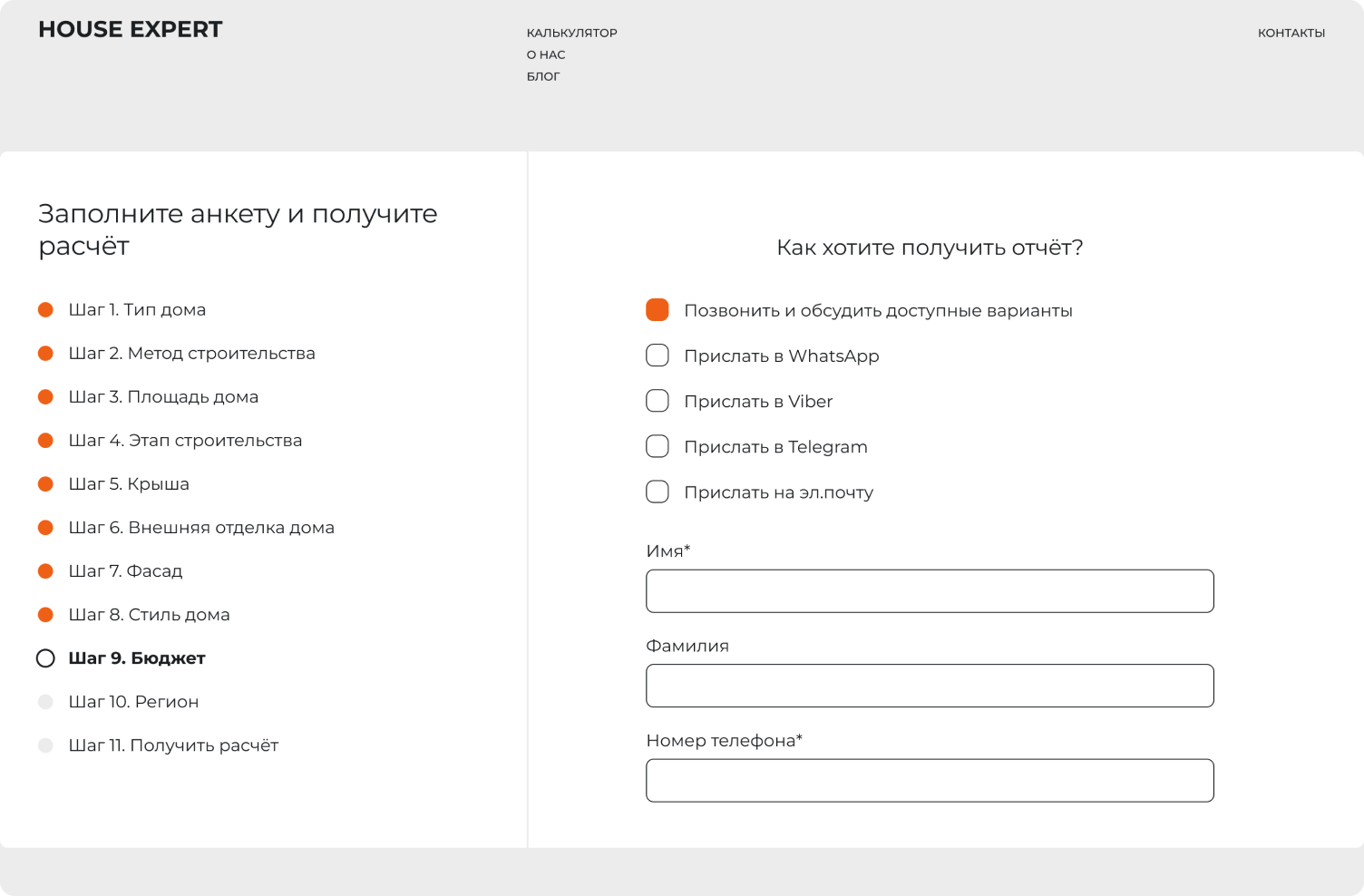Open the Контакты link
Image resolution: width=1364 pixels, height=896 pixels.
1291,34
